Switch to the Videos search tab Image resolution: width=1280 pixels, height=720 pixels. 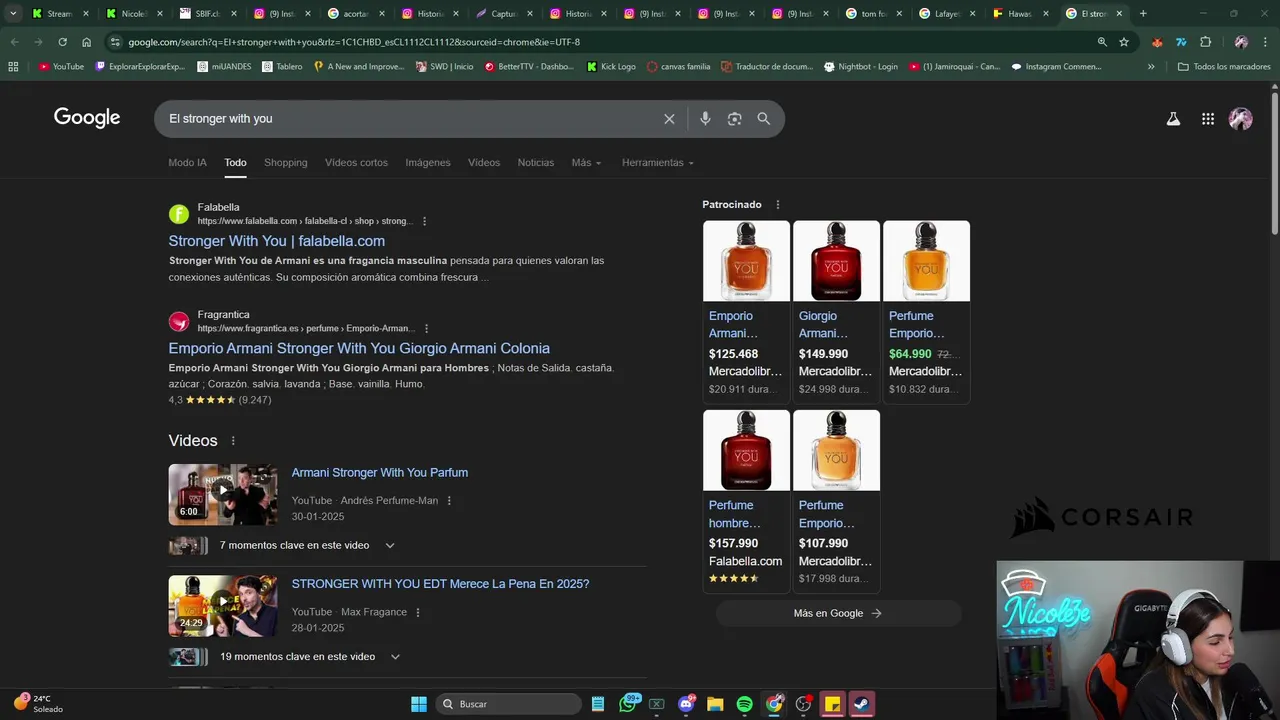pyautogui.click(x=484, y=163)
